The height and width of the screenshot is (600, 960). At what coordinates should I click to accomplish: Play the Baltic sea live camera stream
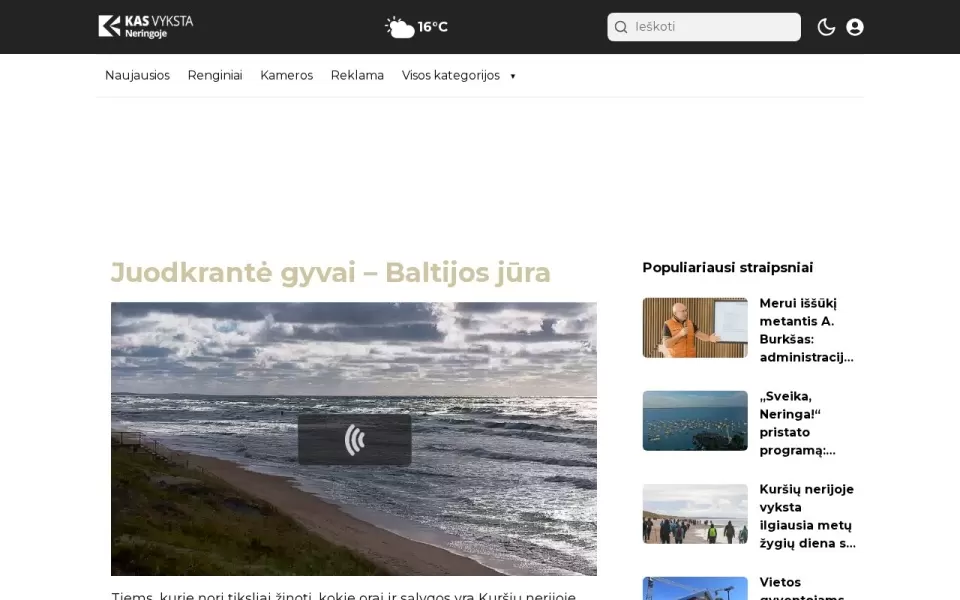(x=354, y=439)
